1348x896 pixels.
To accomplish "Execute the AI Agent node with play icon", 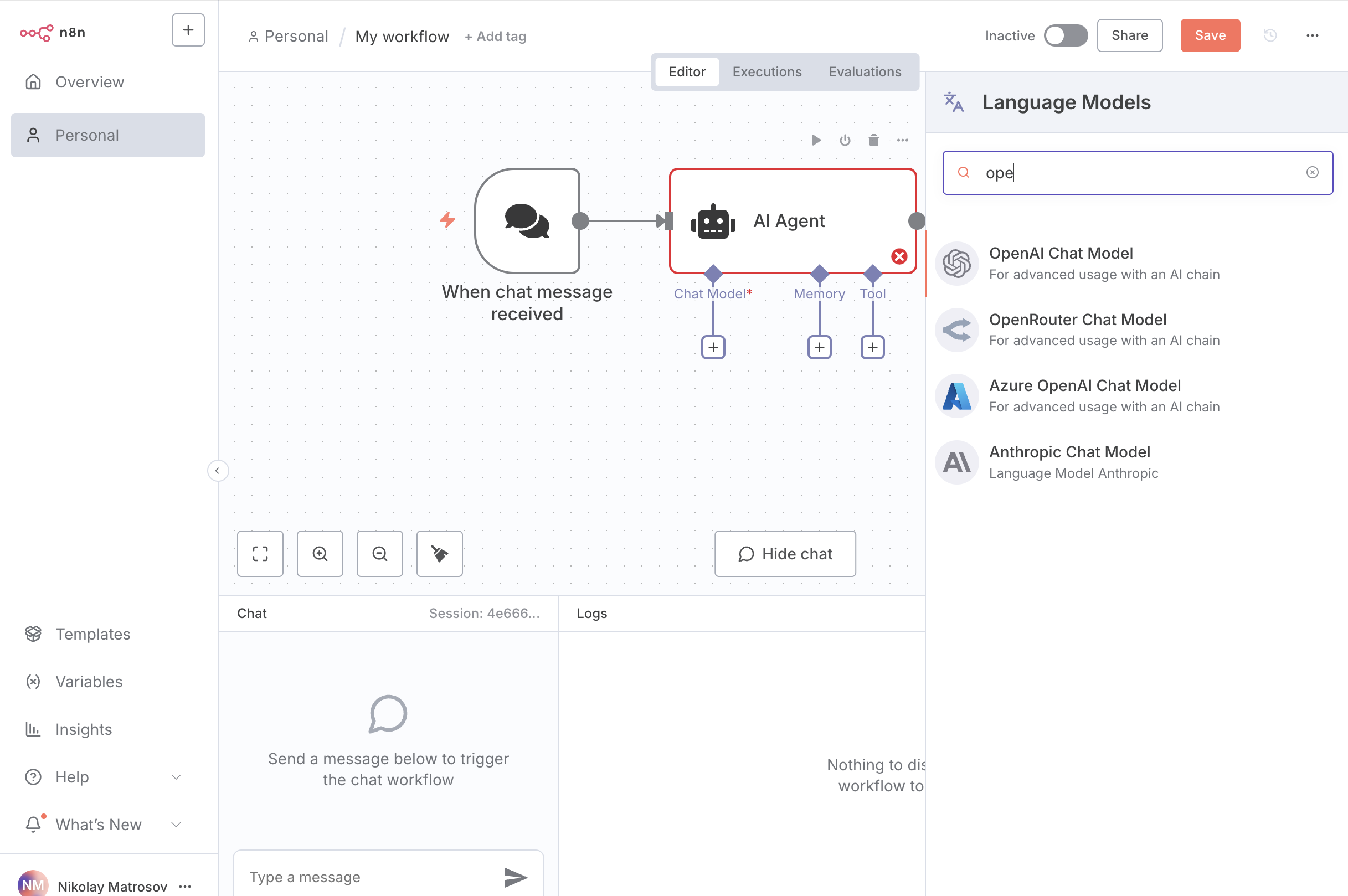I will (x=816, y=140).
